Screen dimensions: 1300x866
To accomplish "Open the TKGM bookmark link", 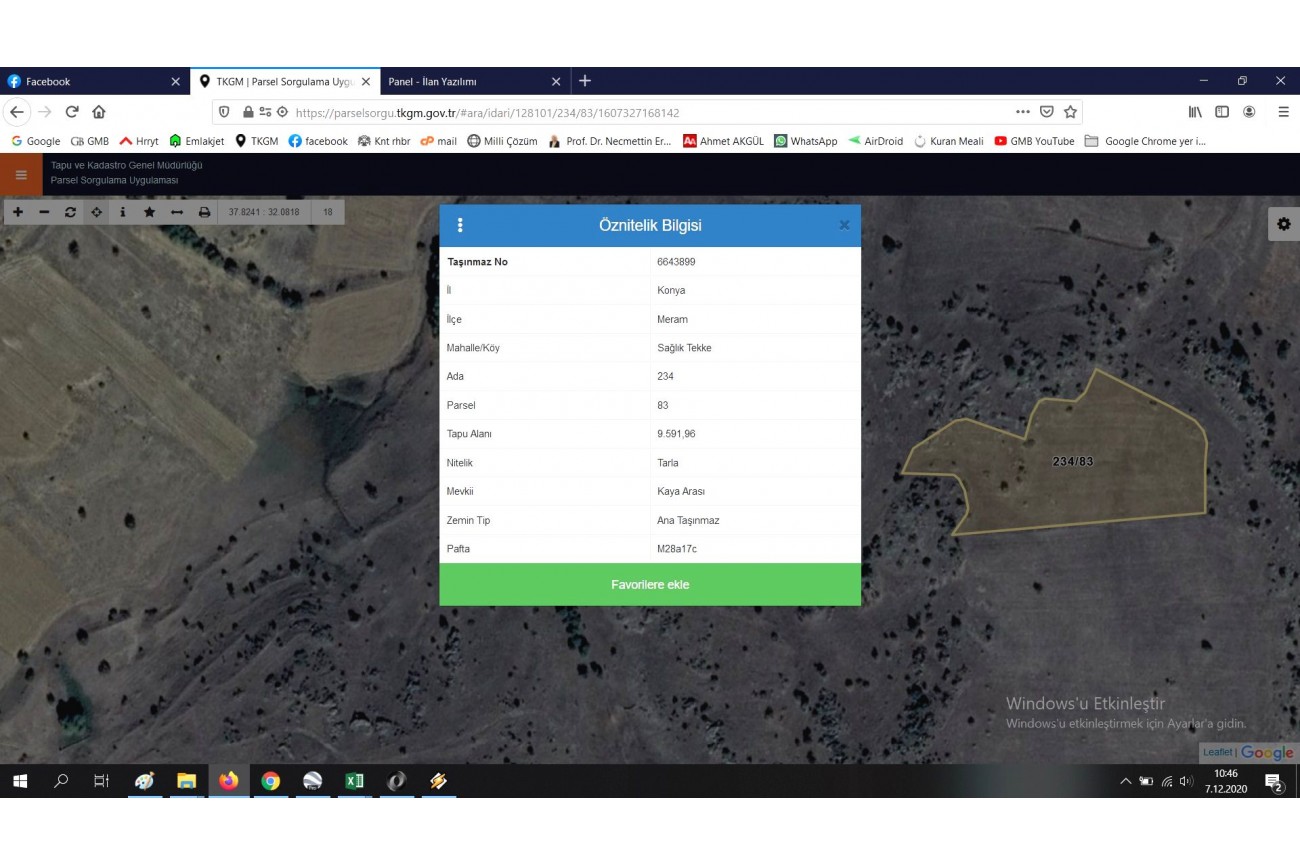I will click(256, 141).
